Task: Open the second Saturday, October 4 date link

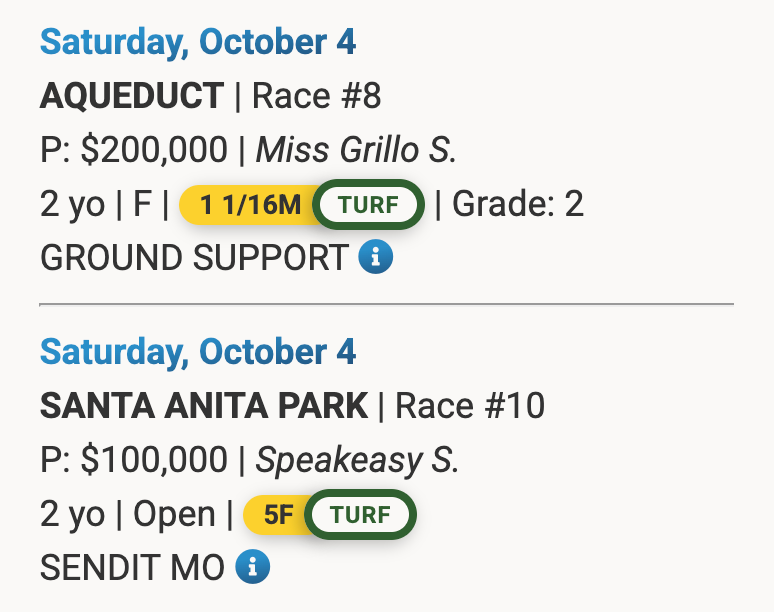Action: click(x=198, y=352)
